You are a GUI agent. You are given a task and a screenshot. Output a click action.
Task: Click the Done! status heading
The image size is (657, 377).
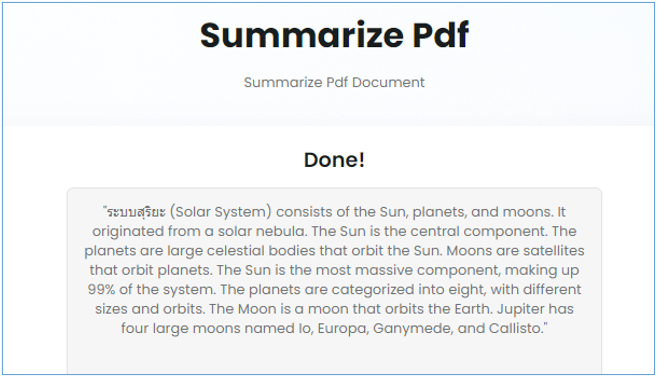point(334,160)
